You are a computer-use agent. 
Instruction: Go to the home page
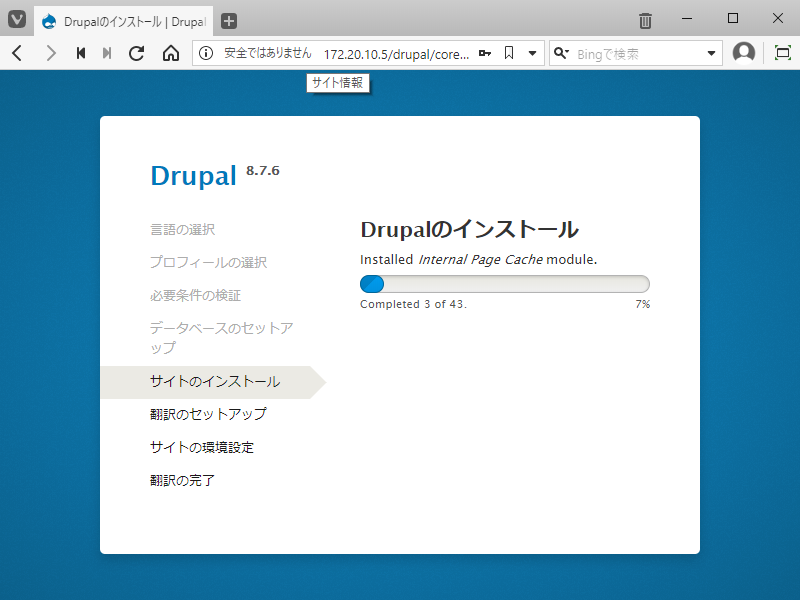click(x=171, y=53)
